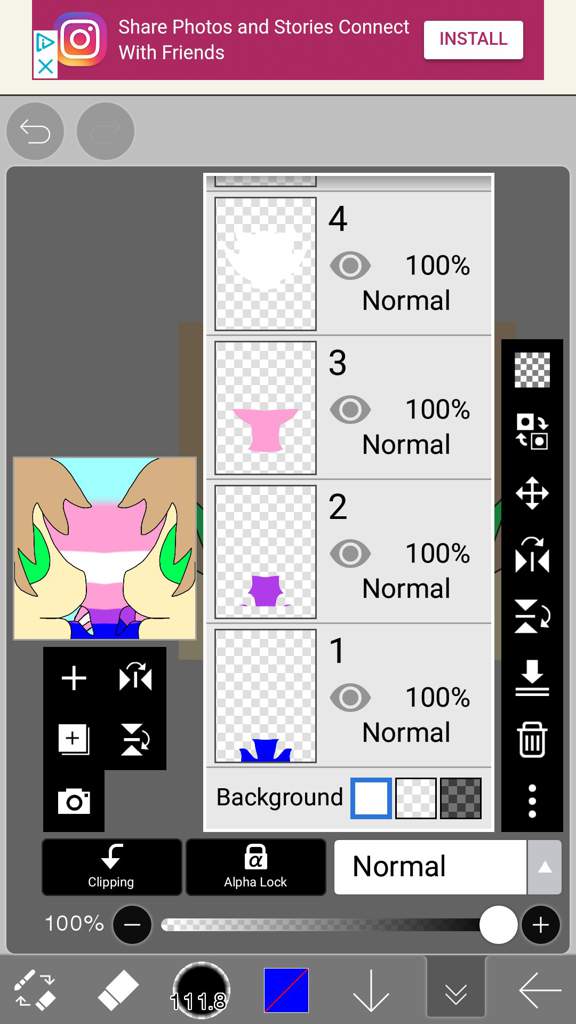Select the eraser tool
The width and height of the screenshot is (576, 1024).
coord(118,990)
